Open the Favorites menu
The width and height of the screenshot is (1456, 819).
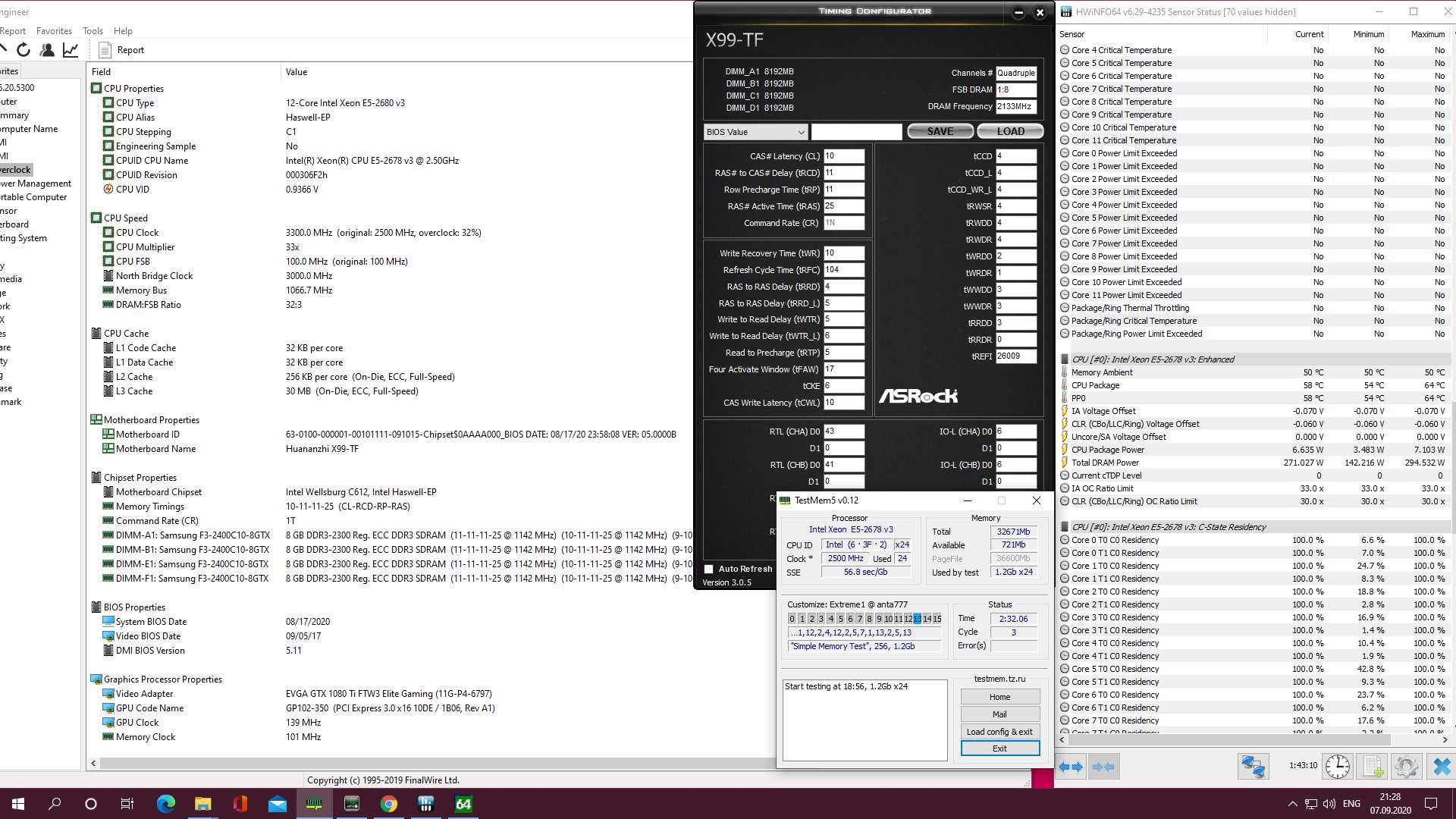point(54,31)
